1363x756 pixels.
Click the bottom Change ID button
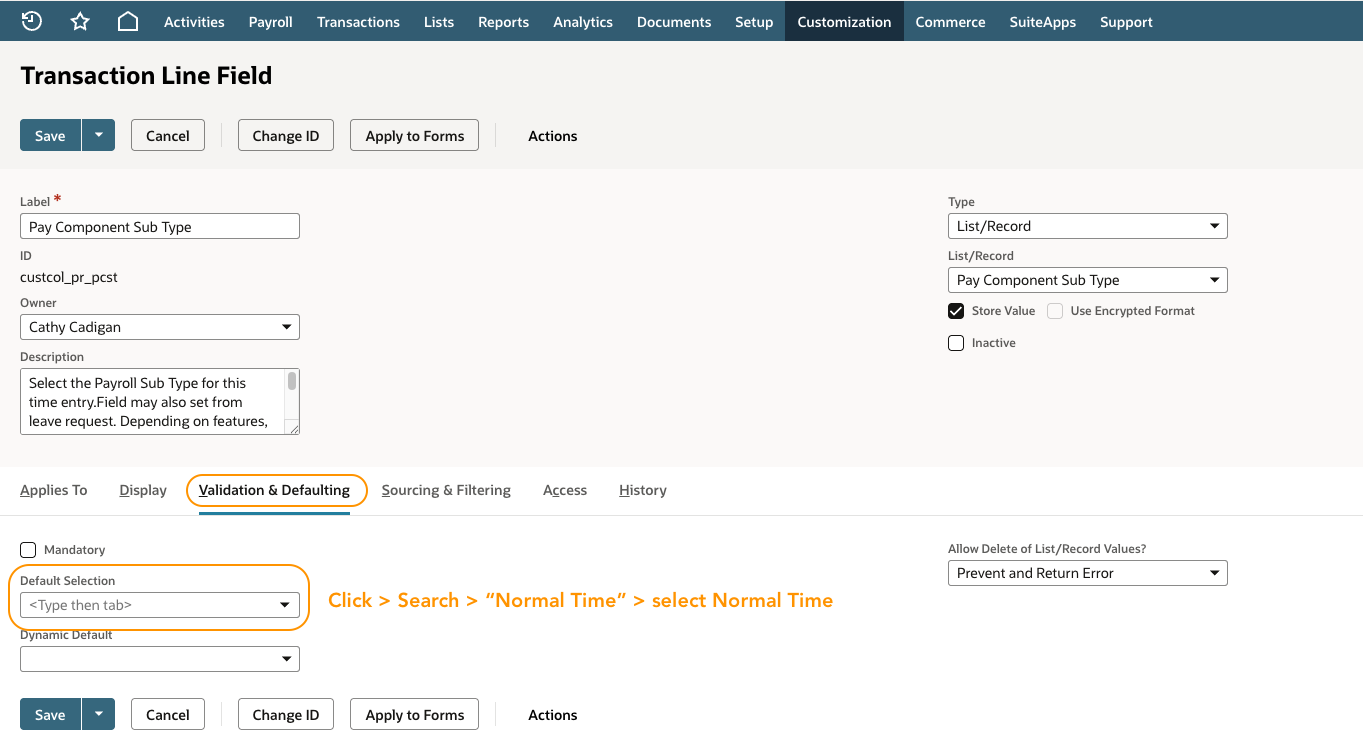point(286,714)
